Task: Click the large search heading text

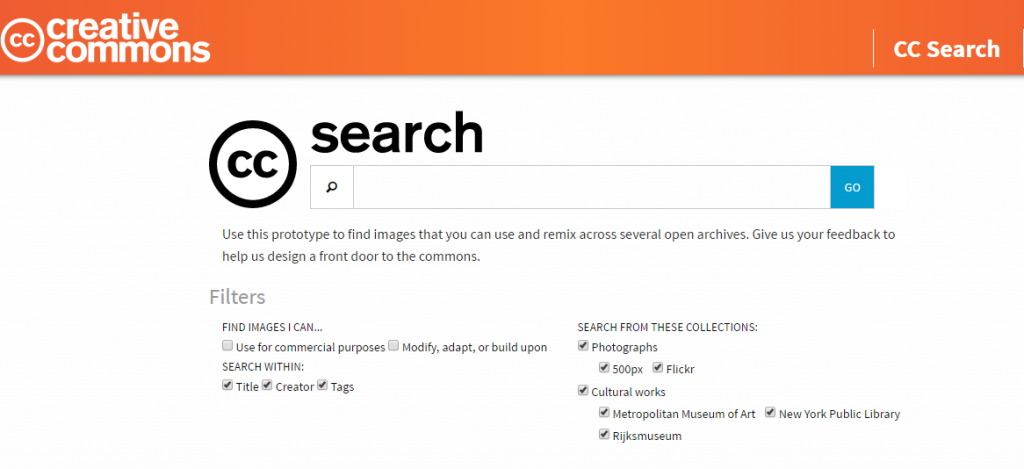Action: [x=397, y=133]
